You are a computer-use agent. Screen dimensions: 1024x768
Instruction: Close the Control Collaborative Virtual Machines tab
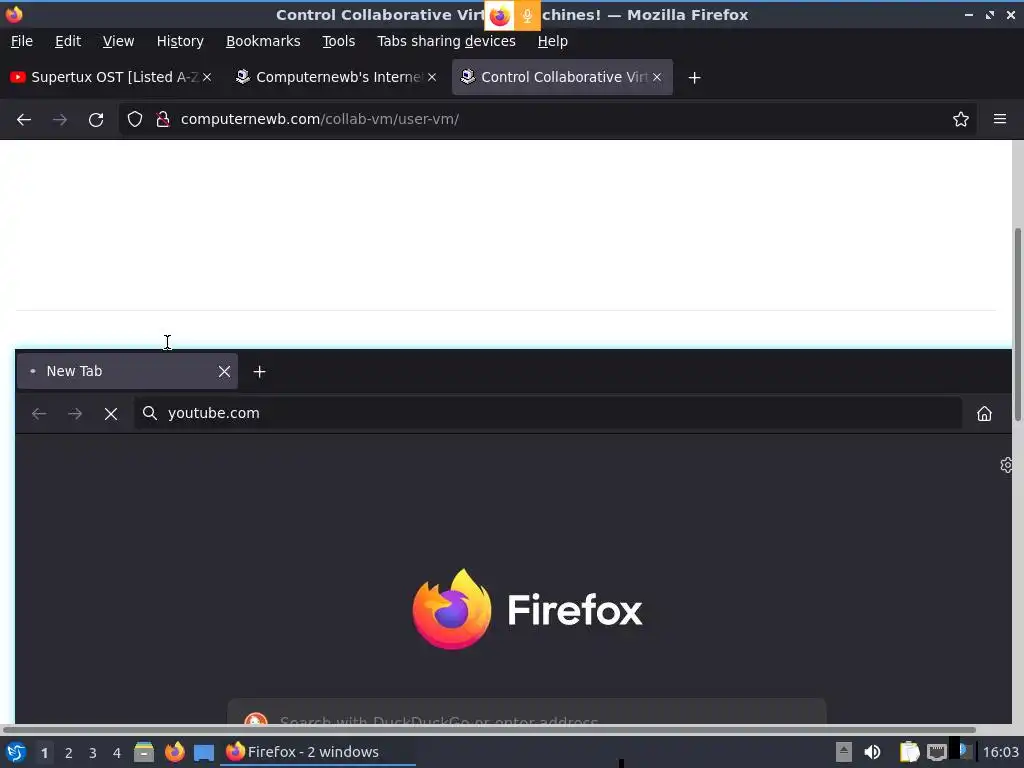point(657,77)
